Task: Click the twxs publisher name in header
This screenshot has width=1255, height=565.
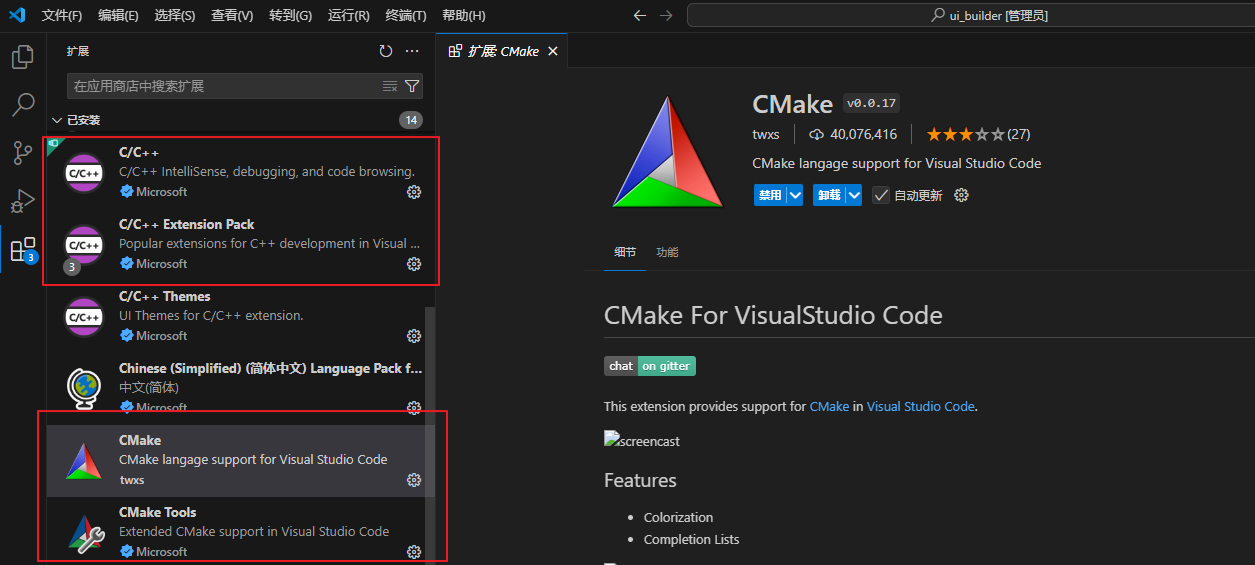Action: 765,134
